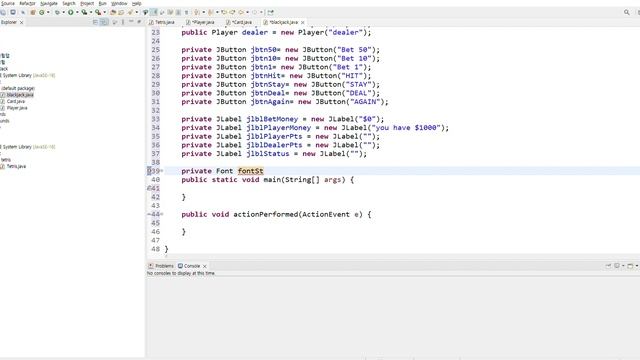
Task: Click the actionPerformed method name
Action: (x=266, y=214)
